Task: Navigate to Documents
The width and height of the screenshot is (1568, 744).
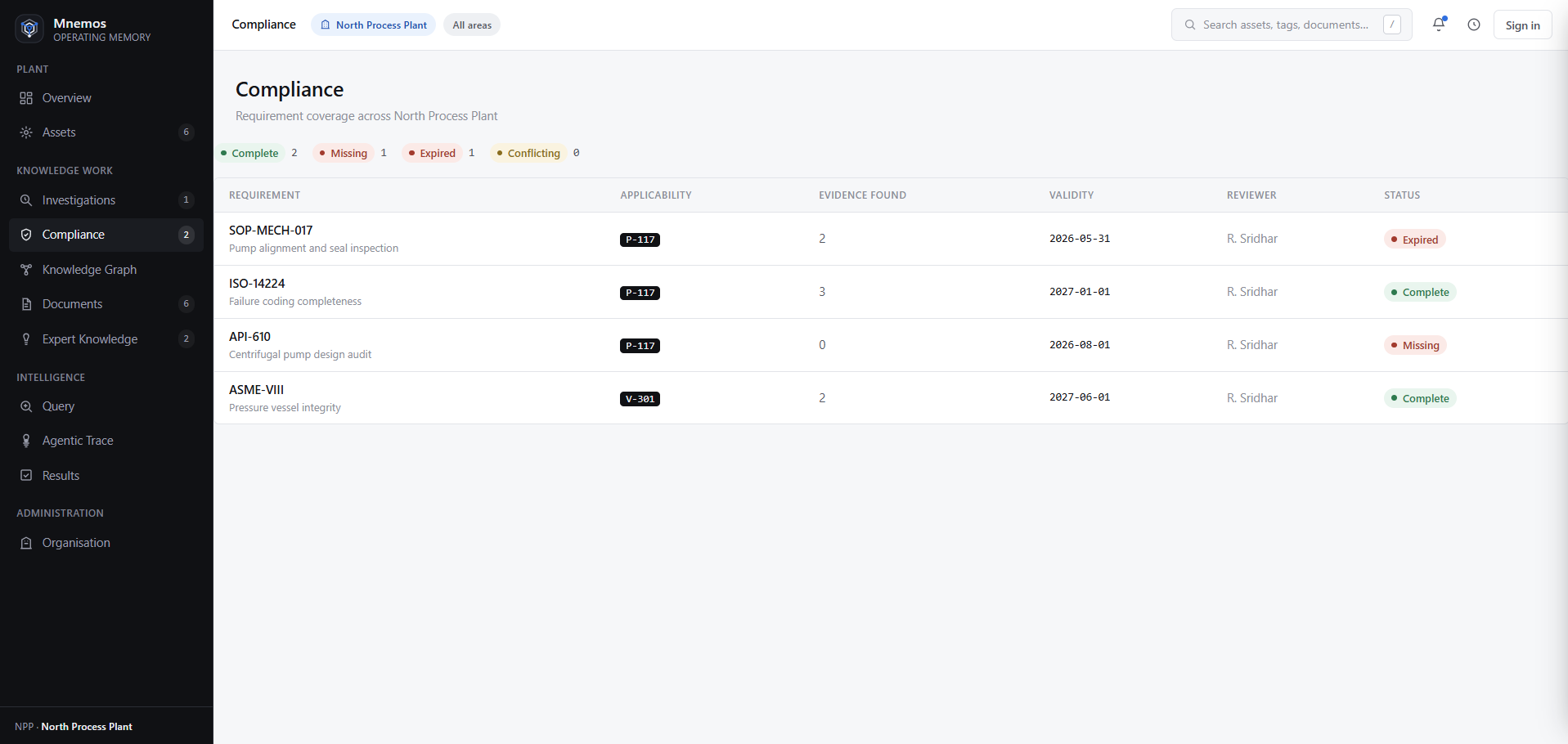Action: click(x=106, y=304)
